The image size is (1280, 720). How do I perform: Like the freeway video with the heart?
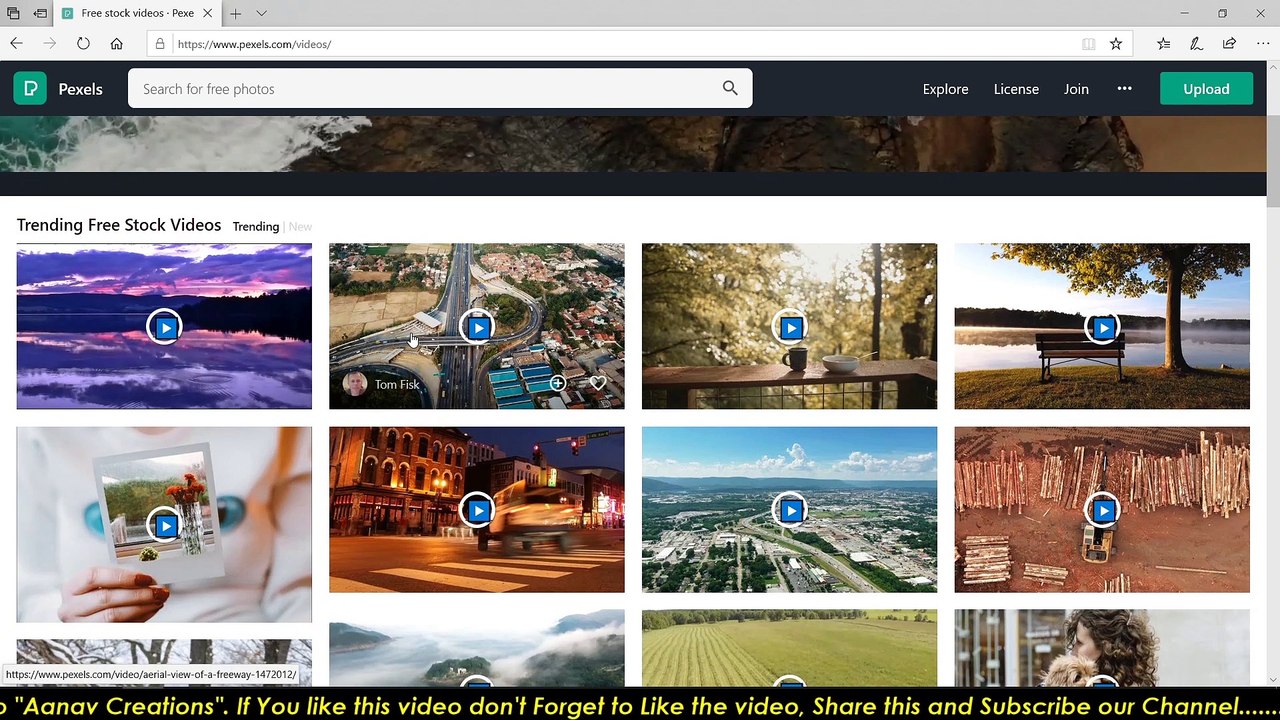pyautogui.click(x=598, y=383)
